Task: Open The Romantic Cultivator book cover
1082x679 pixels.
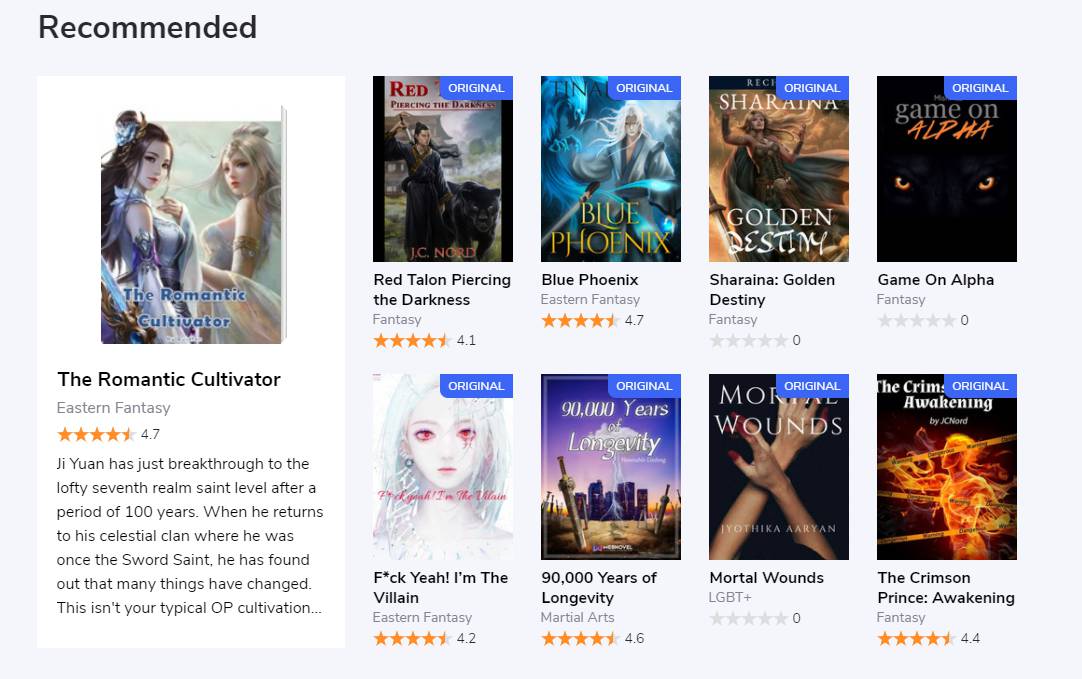Action: tap(193, 224)
